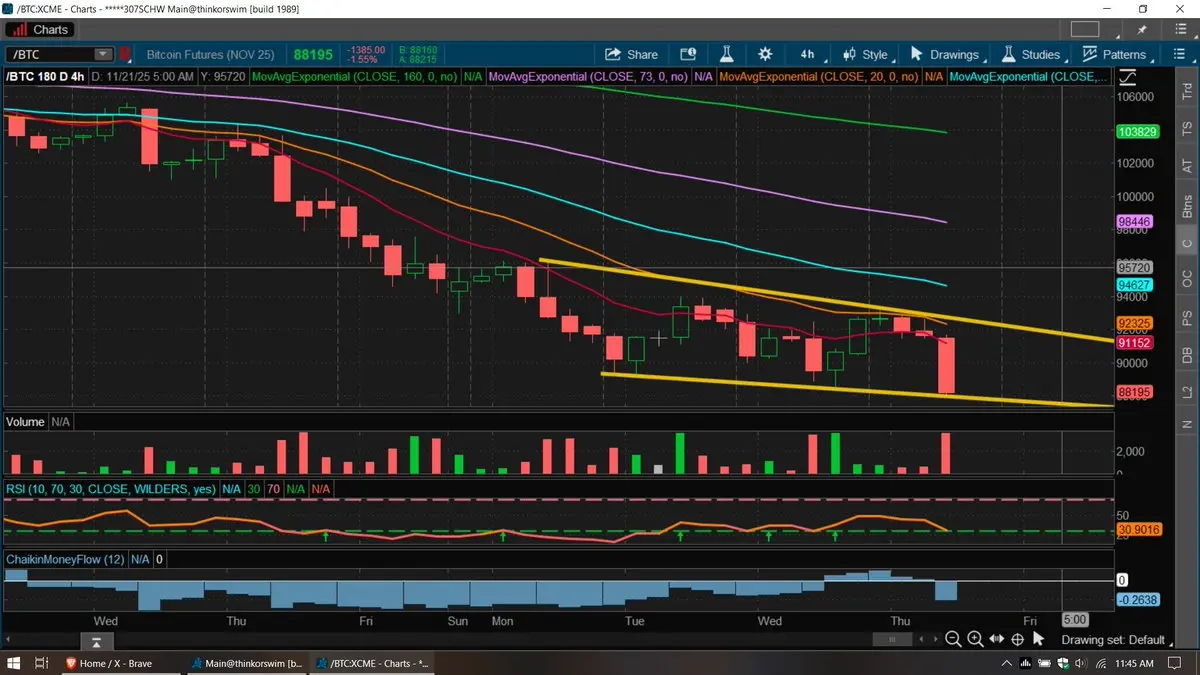The height and width of the screenshot is (675, 1200).
Task: Click MovAvgExponential (CLOSE, 160) study label
Action: coord(354,76)
